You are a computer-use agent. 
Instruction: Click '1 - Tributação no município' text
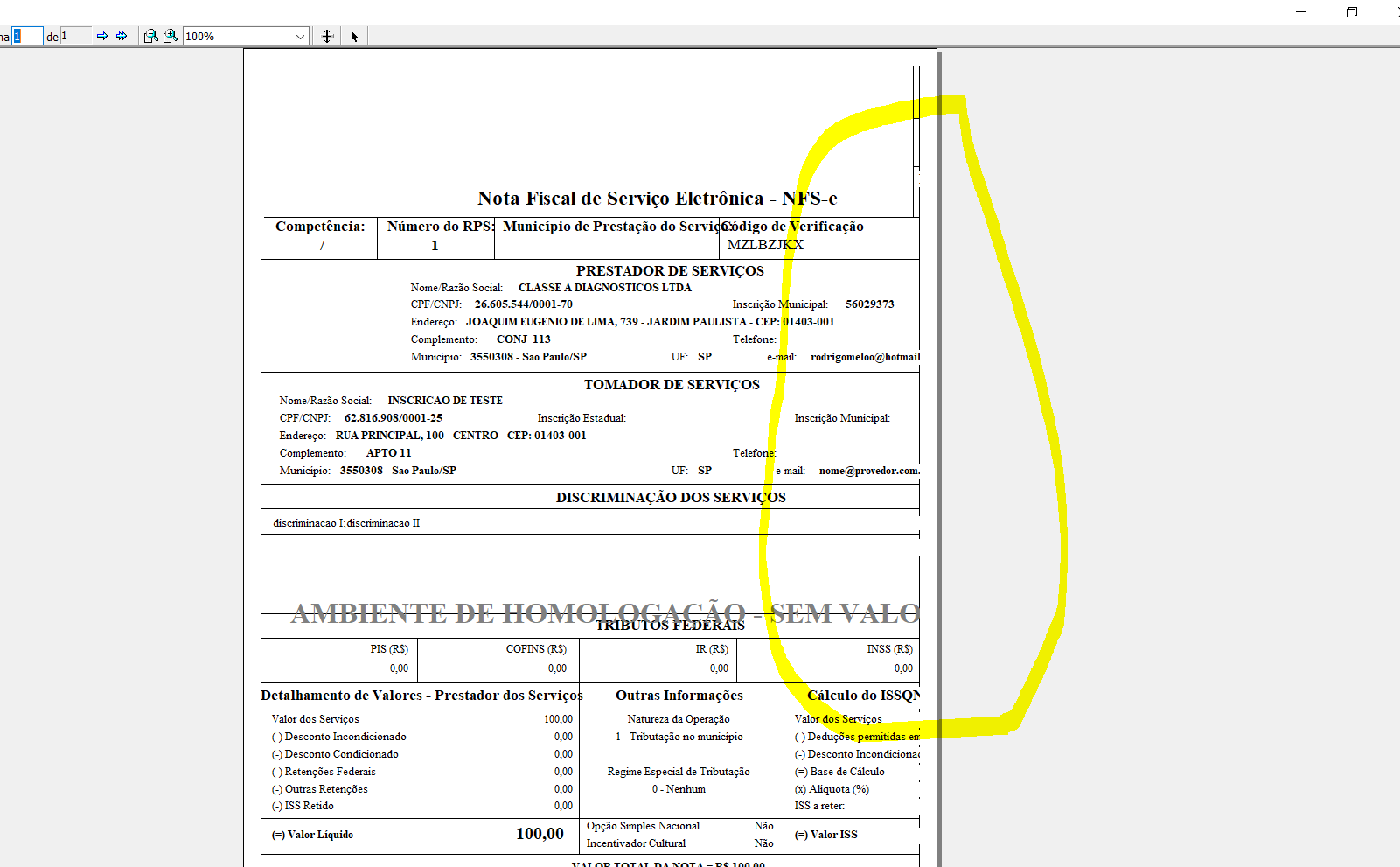coord(679,737)
